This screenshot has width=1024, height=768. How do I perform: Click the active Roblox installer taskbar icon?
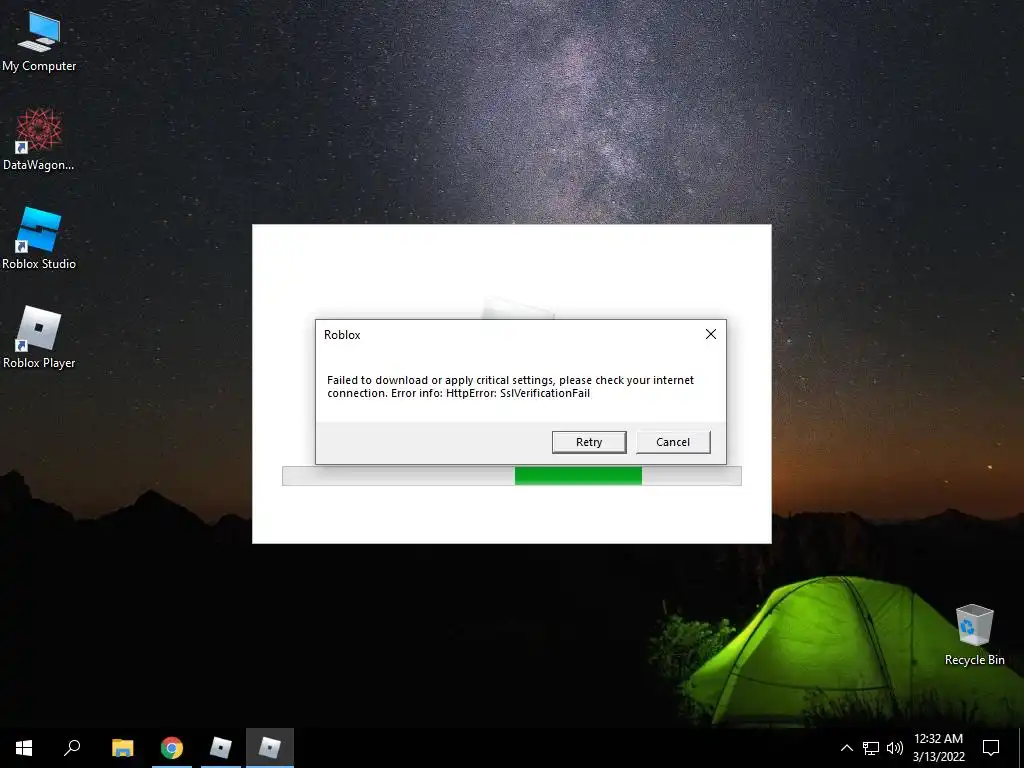point(270,748)
